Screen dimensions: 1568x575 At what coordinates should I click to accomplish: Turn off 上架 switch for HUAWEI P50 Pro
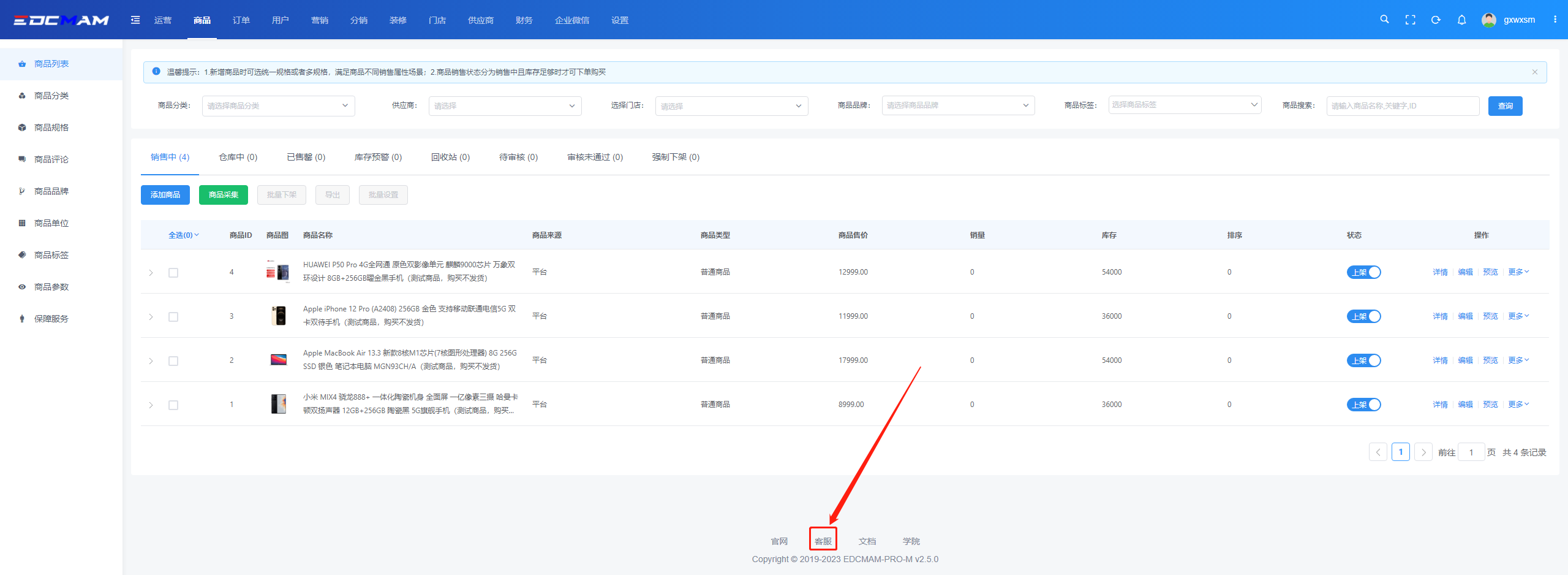(1363, 272)
